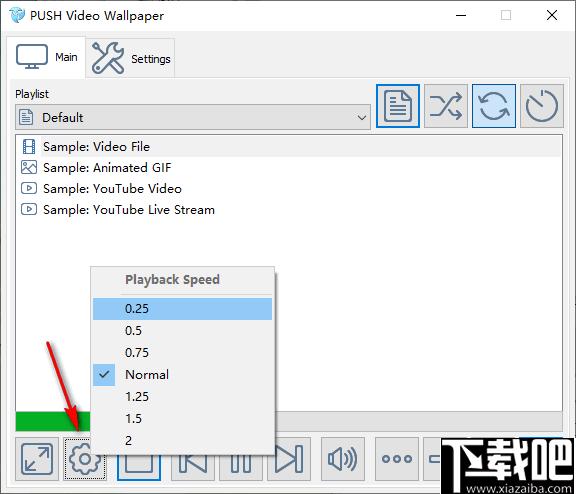576x494 pixels.
Task: Open the three dots more options button
Action: pos(397,459)
